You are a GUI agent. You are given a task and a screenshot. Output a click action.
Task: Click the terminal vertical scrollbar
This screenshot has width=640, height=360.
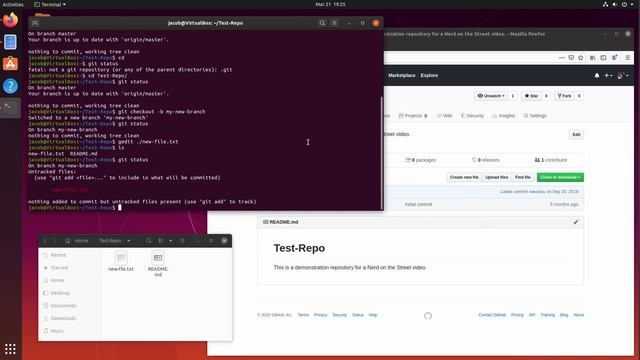coord(381,153)
